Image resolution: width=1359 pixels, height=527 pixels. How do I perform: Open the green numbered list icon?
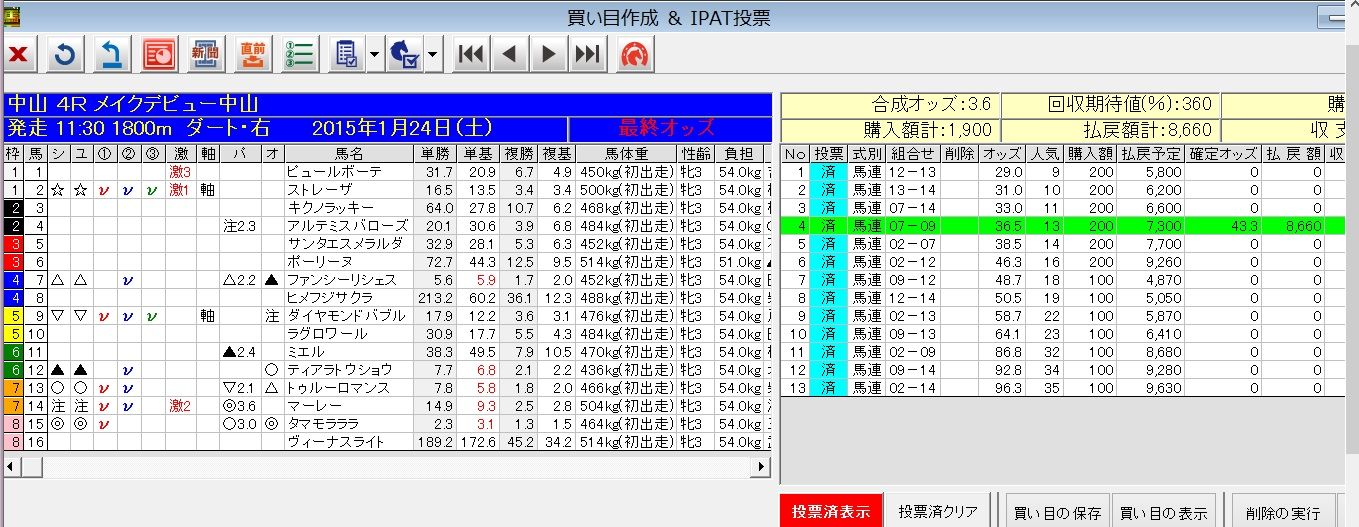click(300, 54)
